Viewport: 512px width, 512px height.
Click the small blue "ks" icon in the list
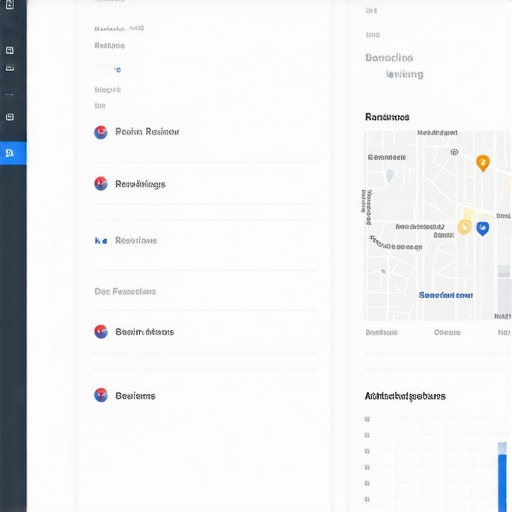point(101,241)
